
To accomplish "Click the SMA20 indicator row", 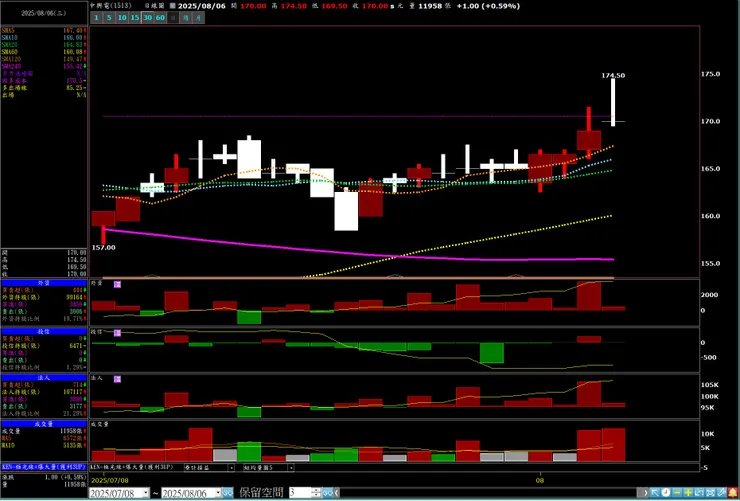I will point(44,44).
